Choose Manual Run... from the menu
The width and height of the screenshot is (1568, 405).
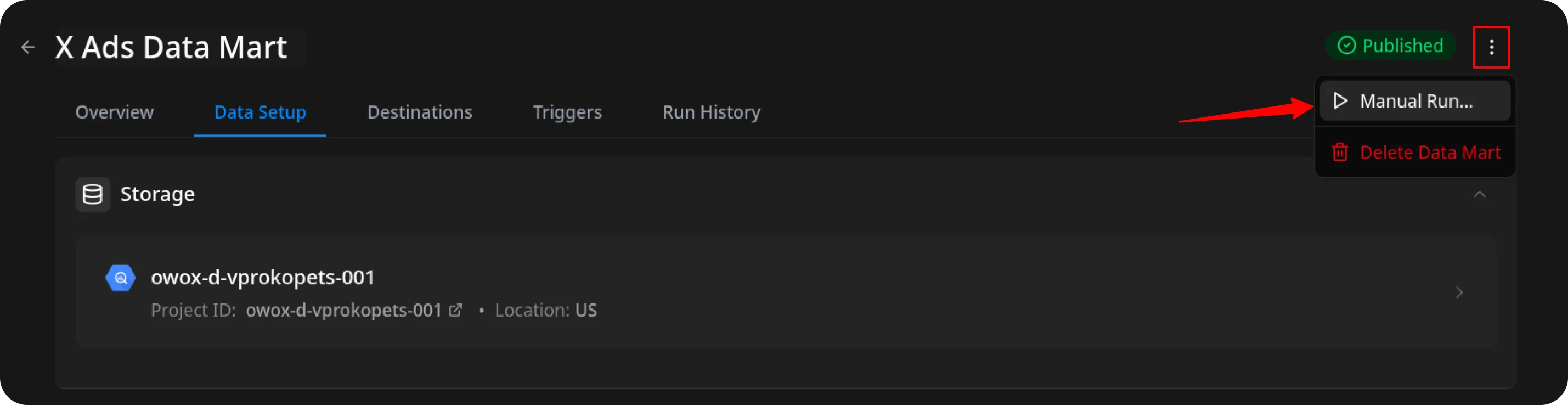[x=1416, y=100]
